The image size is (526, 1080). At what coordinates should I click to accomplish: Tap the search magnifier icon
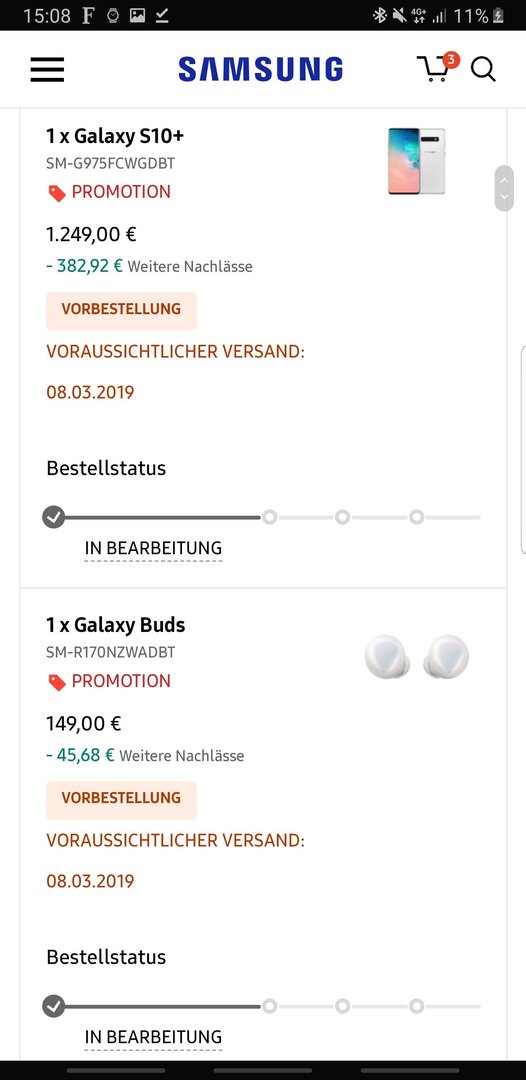point(483,70)
